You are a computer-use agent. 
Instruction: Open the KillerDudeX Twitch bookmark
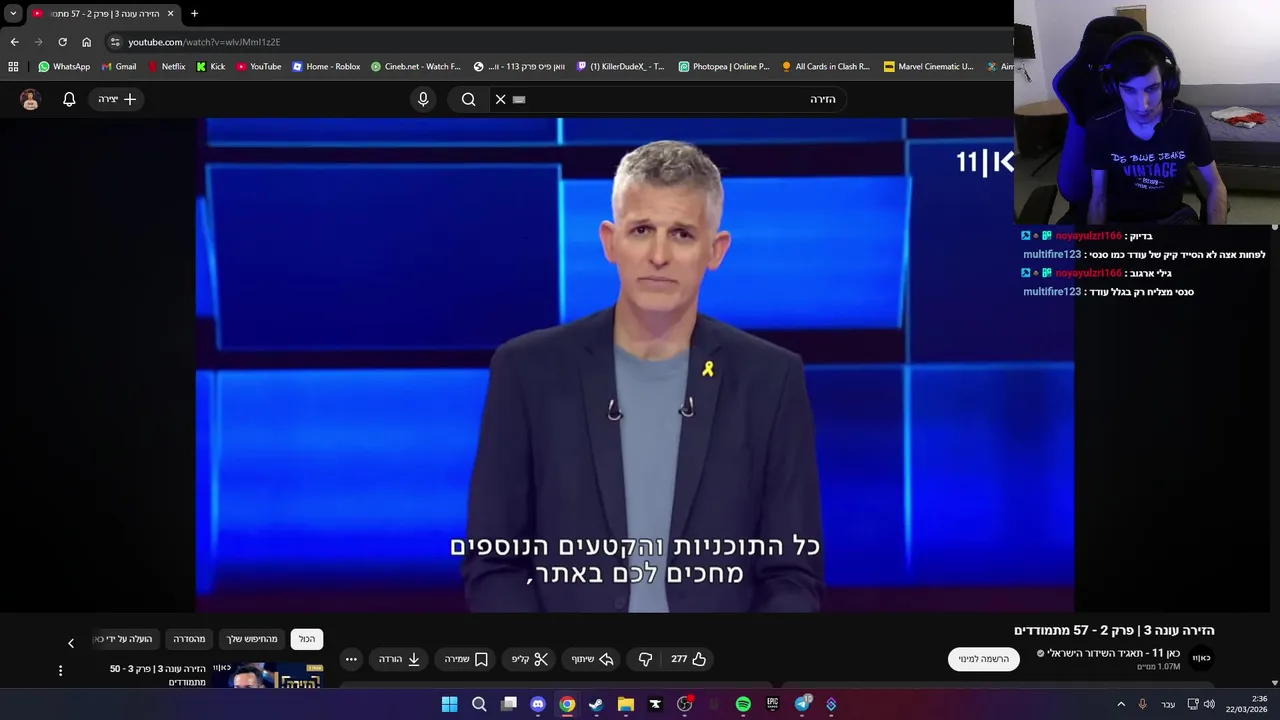pyautogui.click(x=620, y=67)
